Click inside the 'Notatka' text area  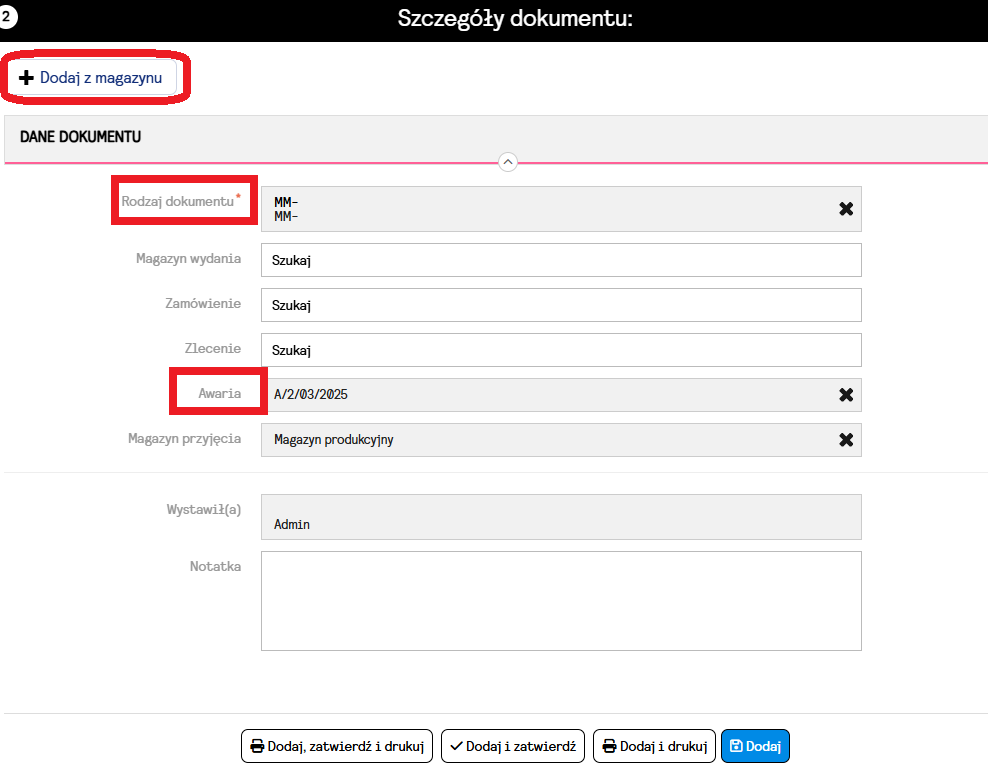(560, 600)
